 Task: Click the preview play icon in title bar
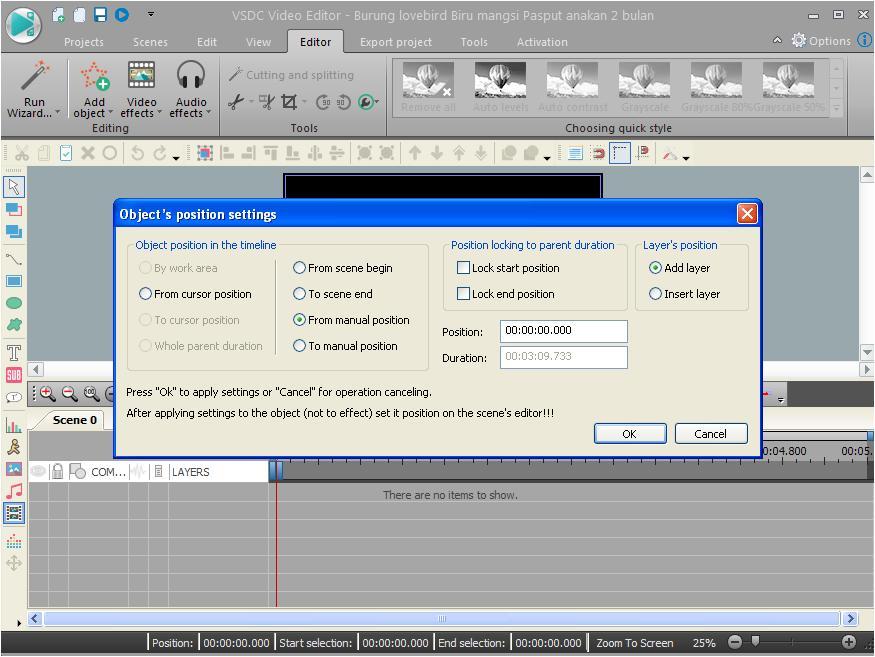[122, 15]
